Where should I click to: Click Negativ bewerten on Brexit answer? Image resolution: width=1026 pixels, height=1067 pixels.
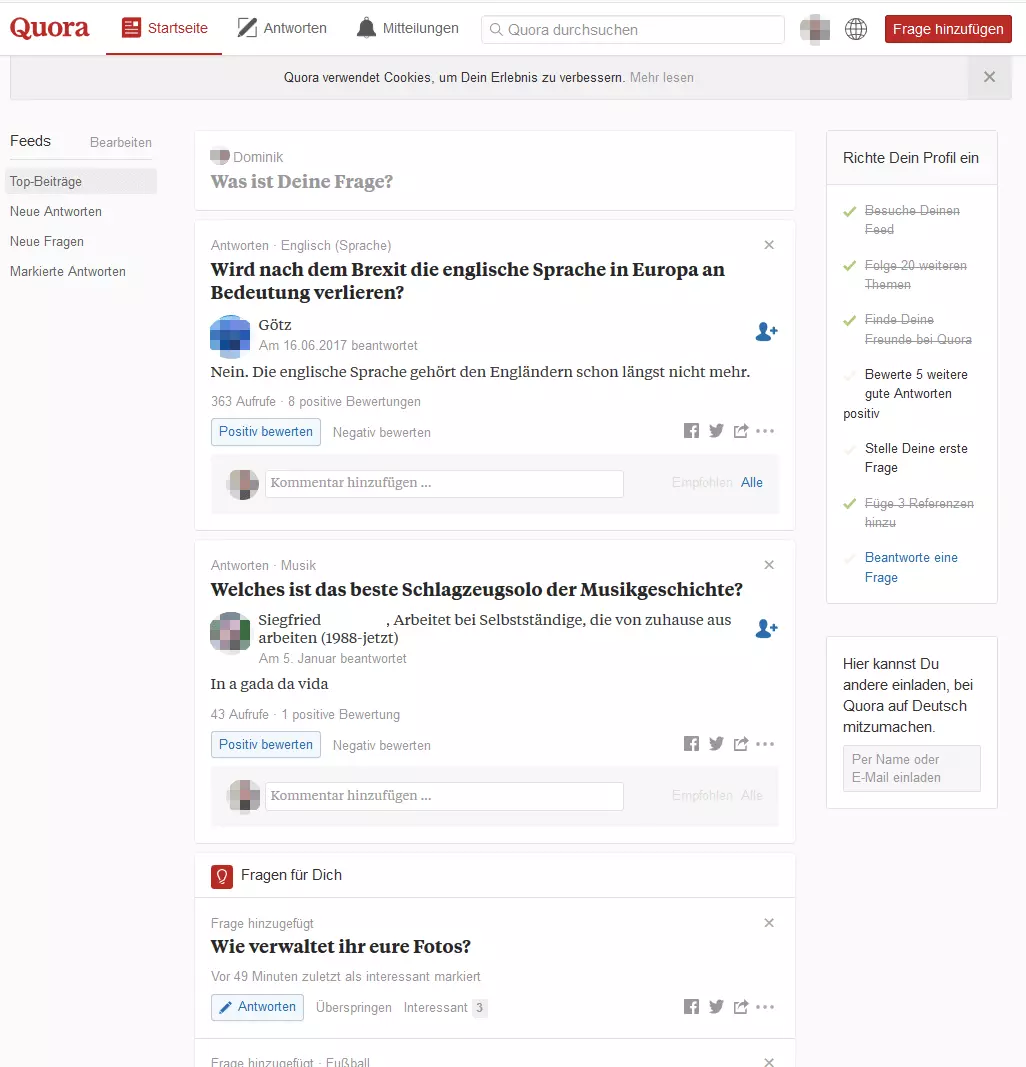click(x=382, y=433)
